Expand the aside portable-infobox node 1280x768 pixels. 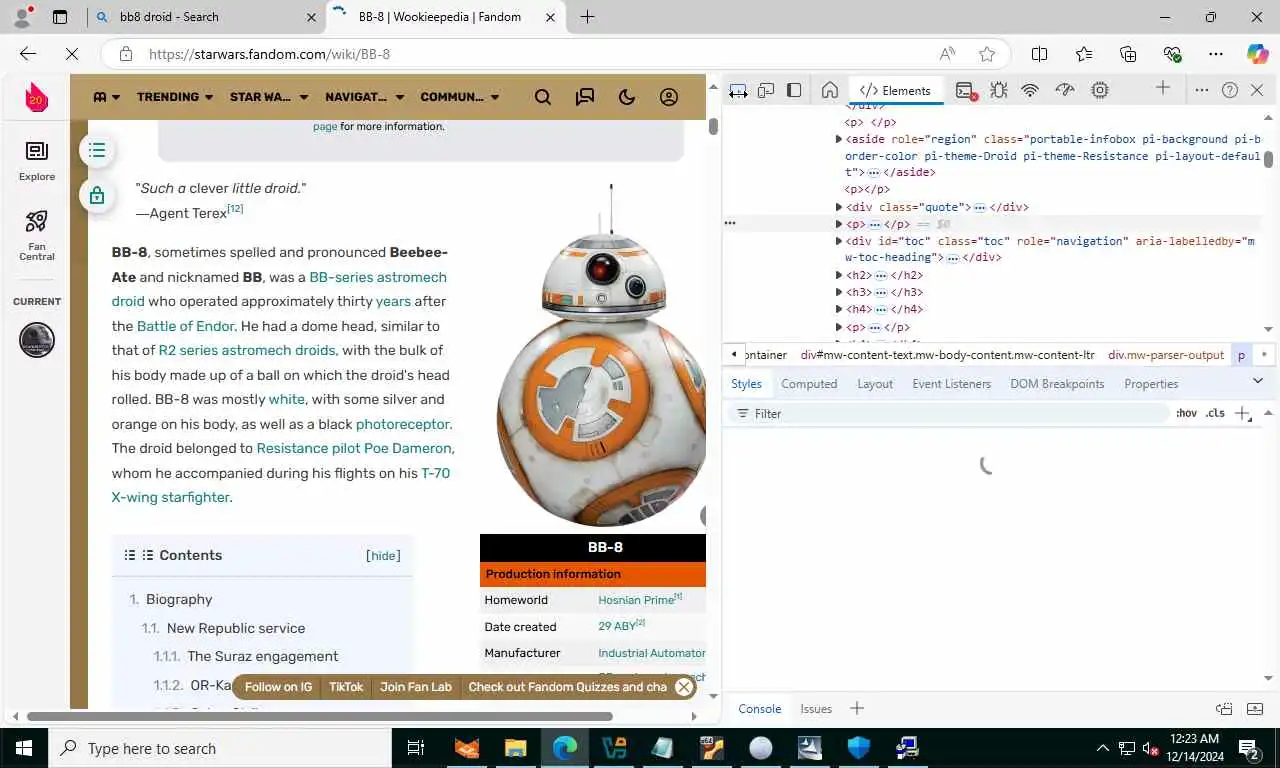(839, 139)
